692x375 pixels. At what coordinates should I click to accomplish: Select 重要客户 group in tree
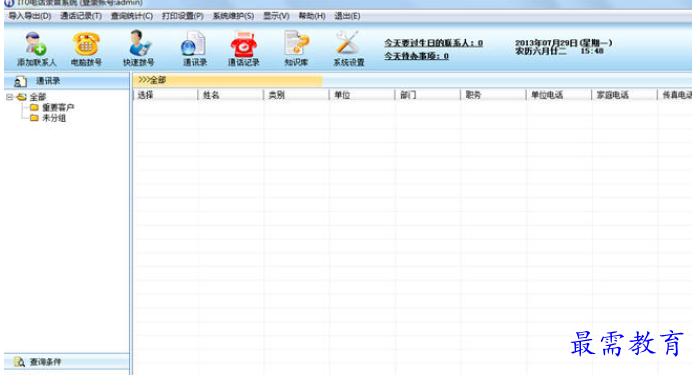coord(58,107)
